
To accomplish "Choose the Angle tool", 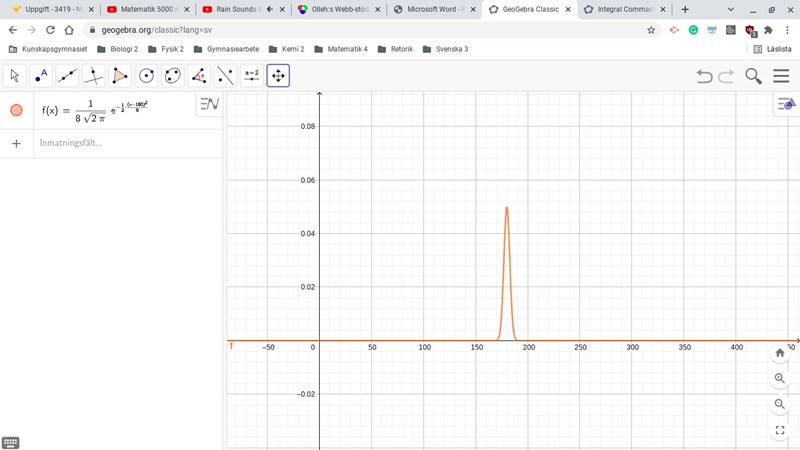I will tap(199, 76).
